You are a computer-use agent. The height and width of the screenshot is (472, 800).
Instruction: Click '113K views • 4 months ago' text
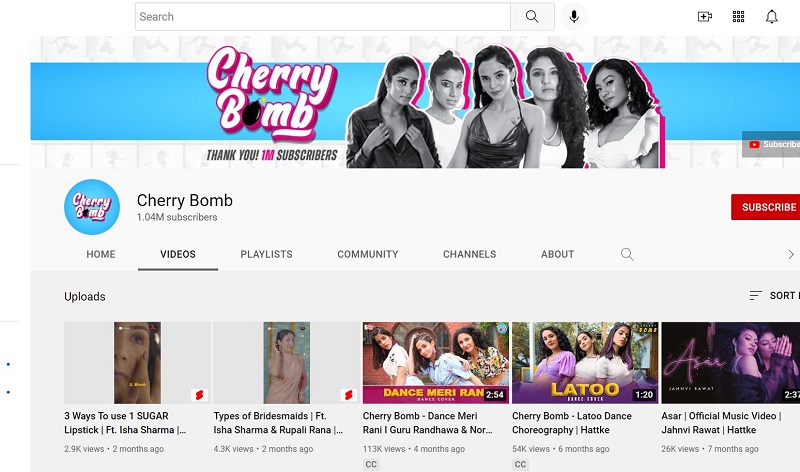(414, 449)
